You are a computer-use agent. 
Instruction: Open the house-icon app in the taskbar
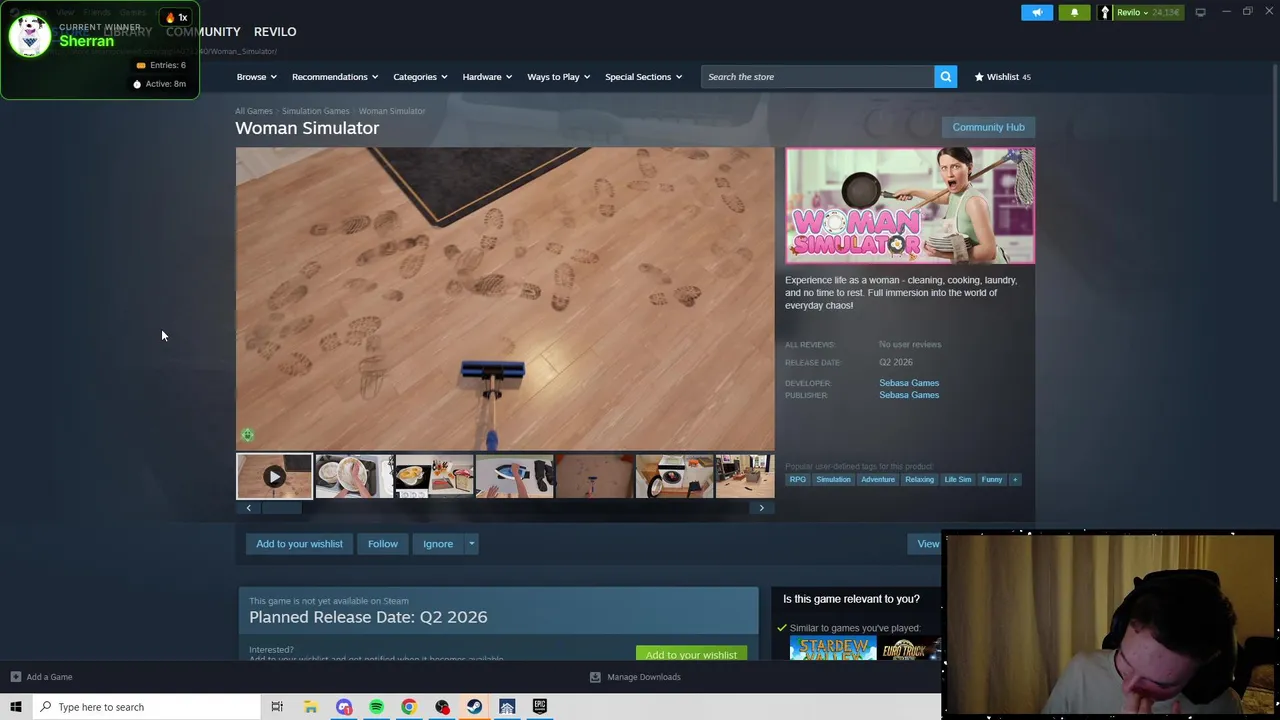tap(507, 707)
